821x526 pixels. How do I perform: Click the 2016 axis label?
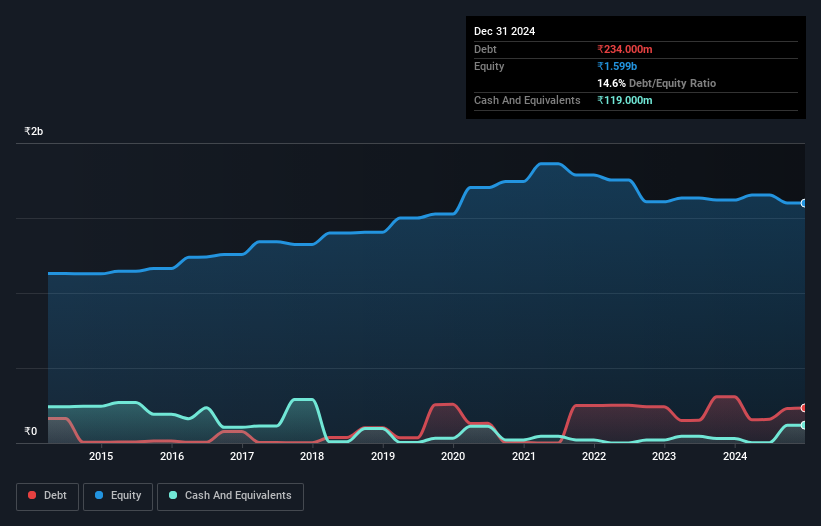coord(172,456)
